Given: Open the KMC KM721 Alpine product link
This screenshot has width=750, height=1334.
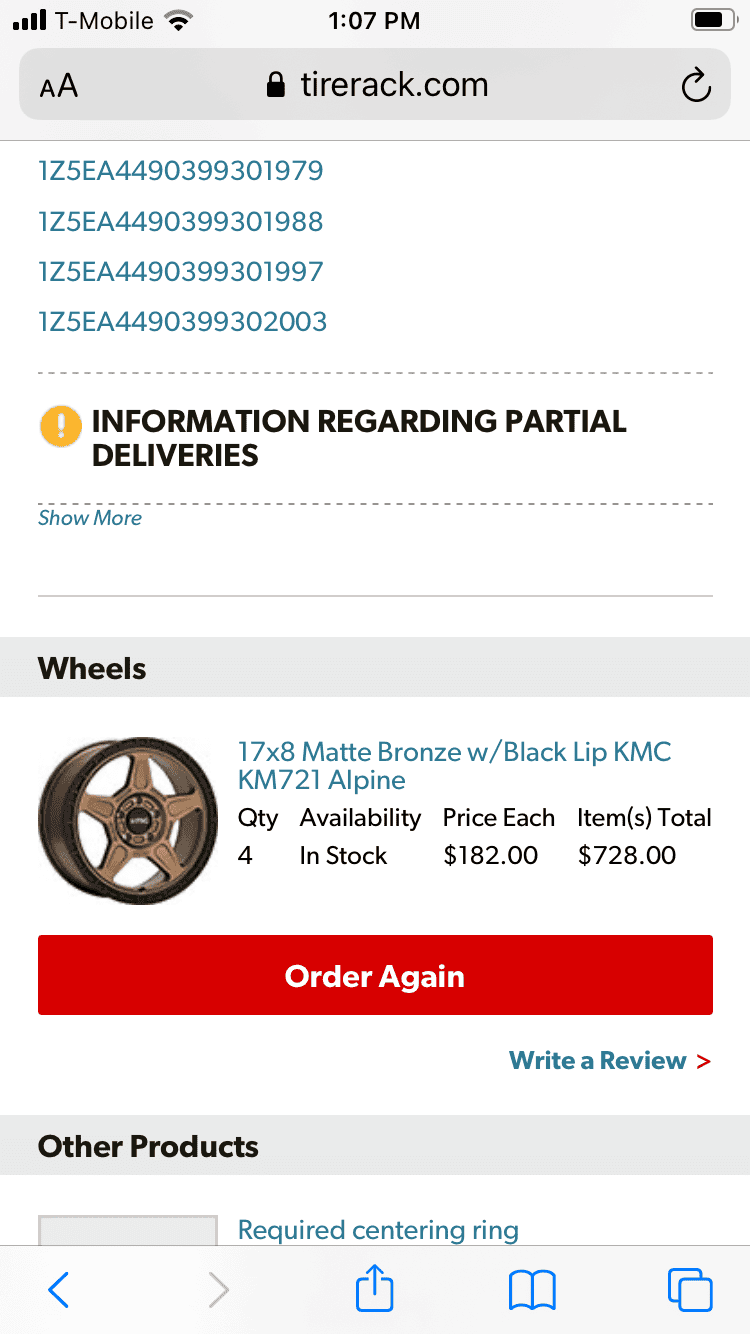Looking at the screenshot, I should pyautogui.click(x=453, y=766).
